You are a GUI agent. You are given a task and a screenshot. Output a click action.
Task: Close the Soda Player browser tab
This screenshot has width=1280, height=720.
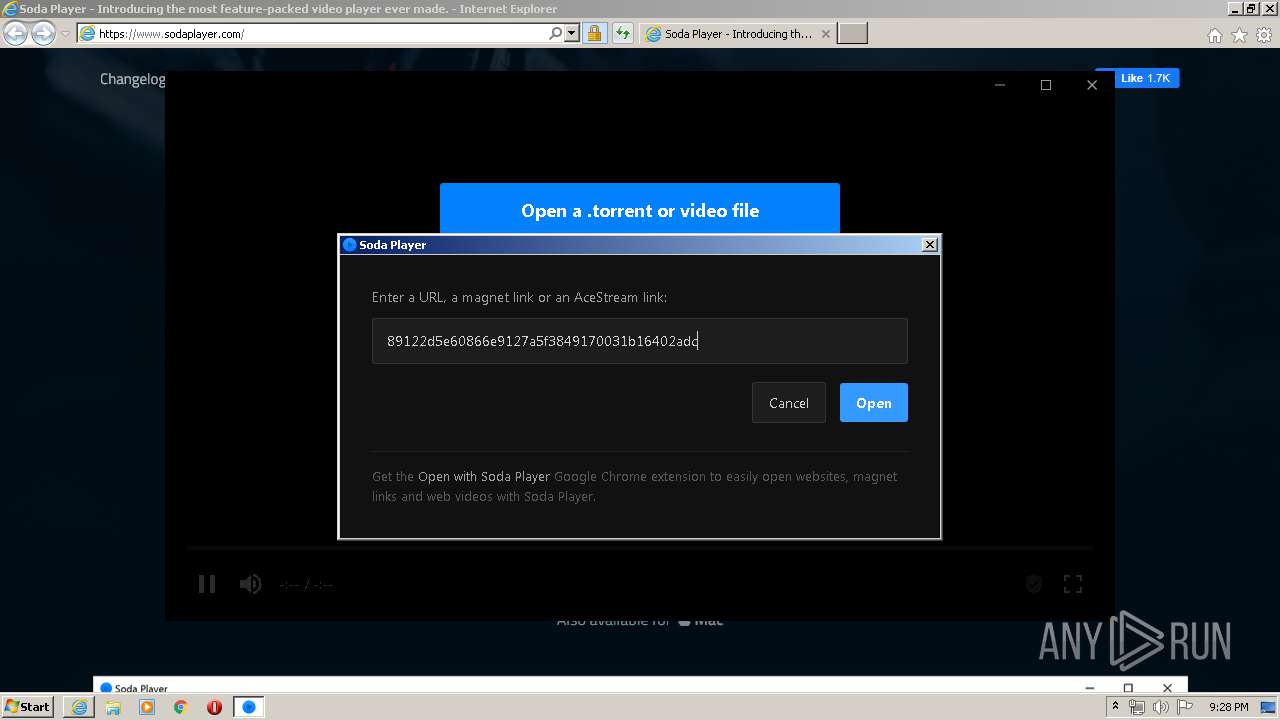point(825,34)
